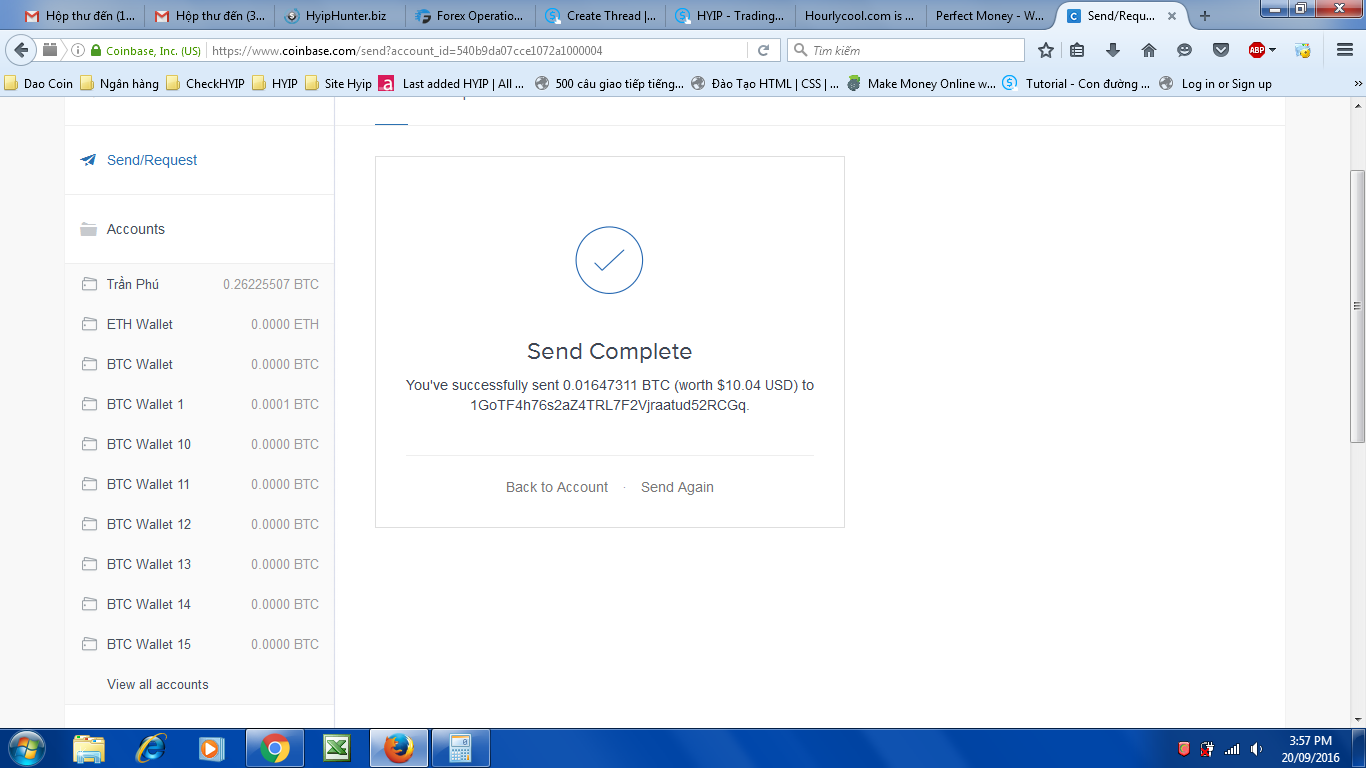Select the ETH Wallet account
The height and width of the screenshot is (768, 1366).
[199, 324]
